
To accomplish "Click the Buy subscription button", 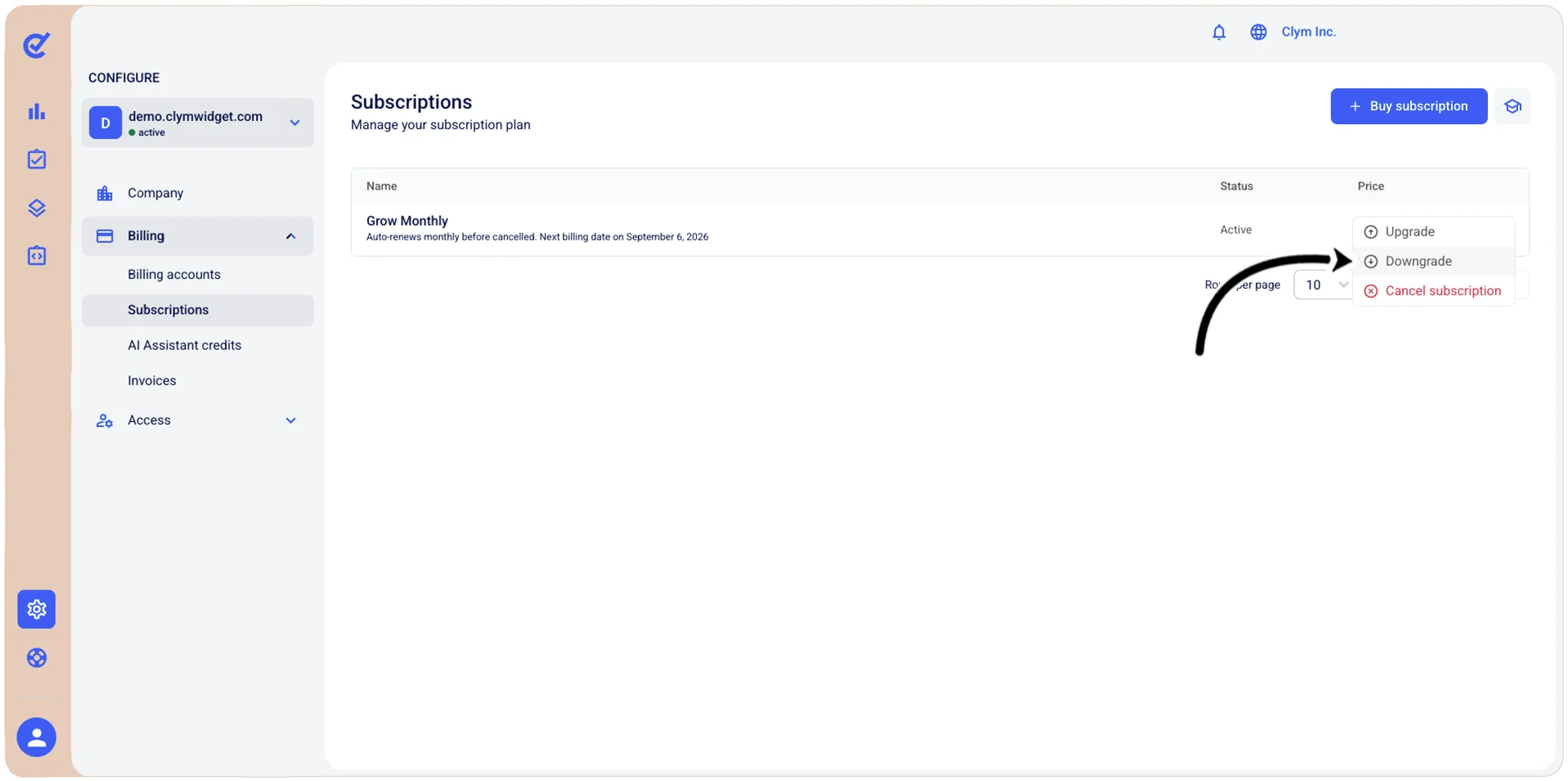I will coord(1409,106).
